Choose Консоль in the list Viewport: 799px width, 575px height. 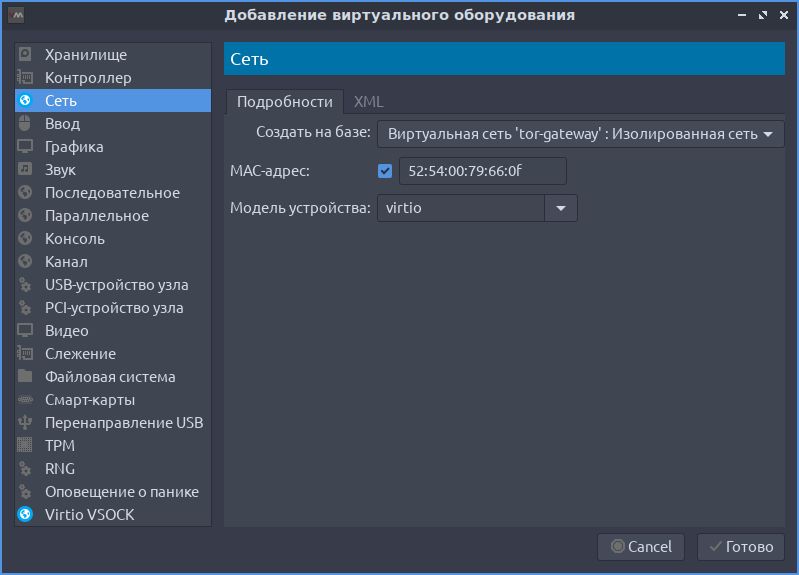click(x=113, y=238)
